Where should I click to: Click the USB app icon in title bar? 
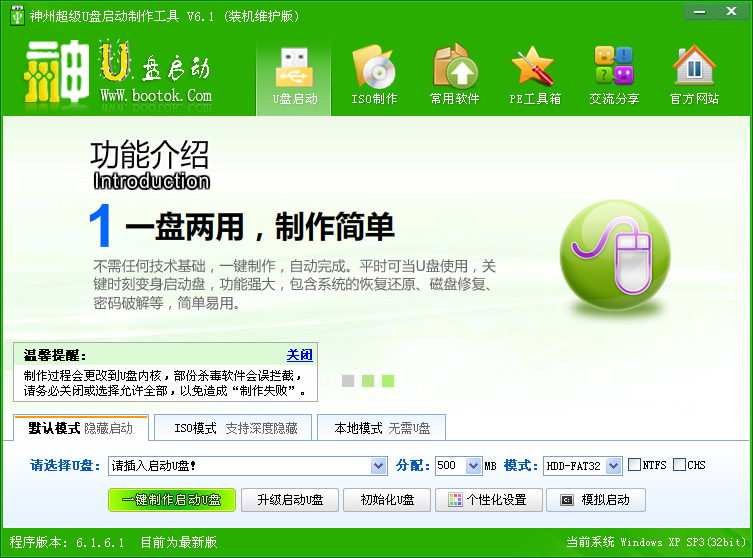pos(17,16)
